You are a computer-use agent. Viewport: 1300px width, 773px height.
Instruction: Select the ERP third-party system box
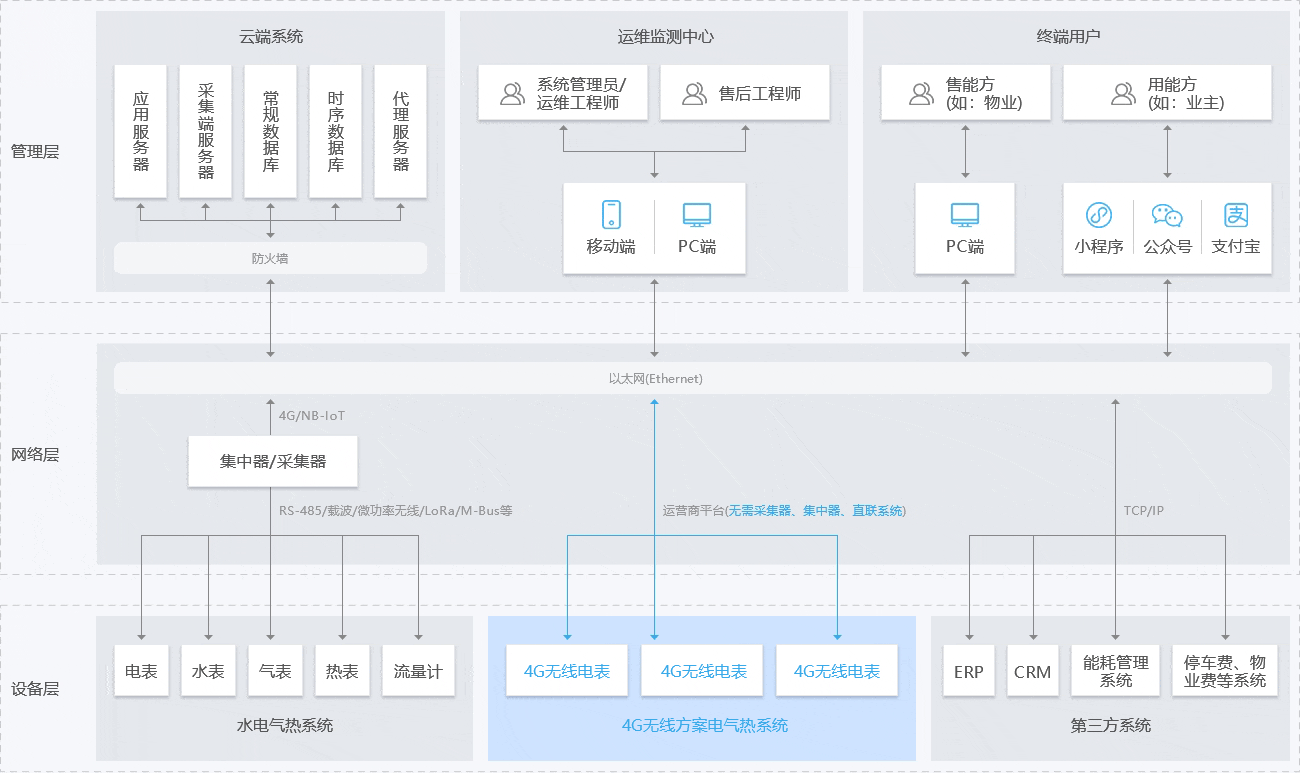[x=968, y=671]
